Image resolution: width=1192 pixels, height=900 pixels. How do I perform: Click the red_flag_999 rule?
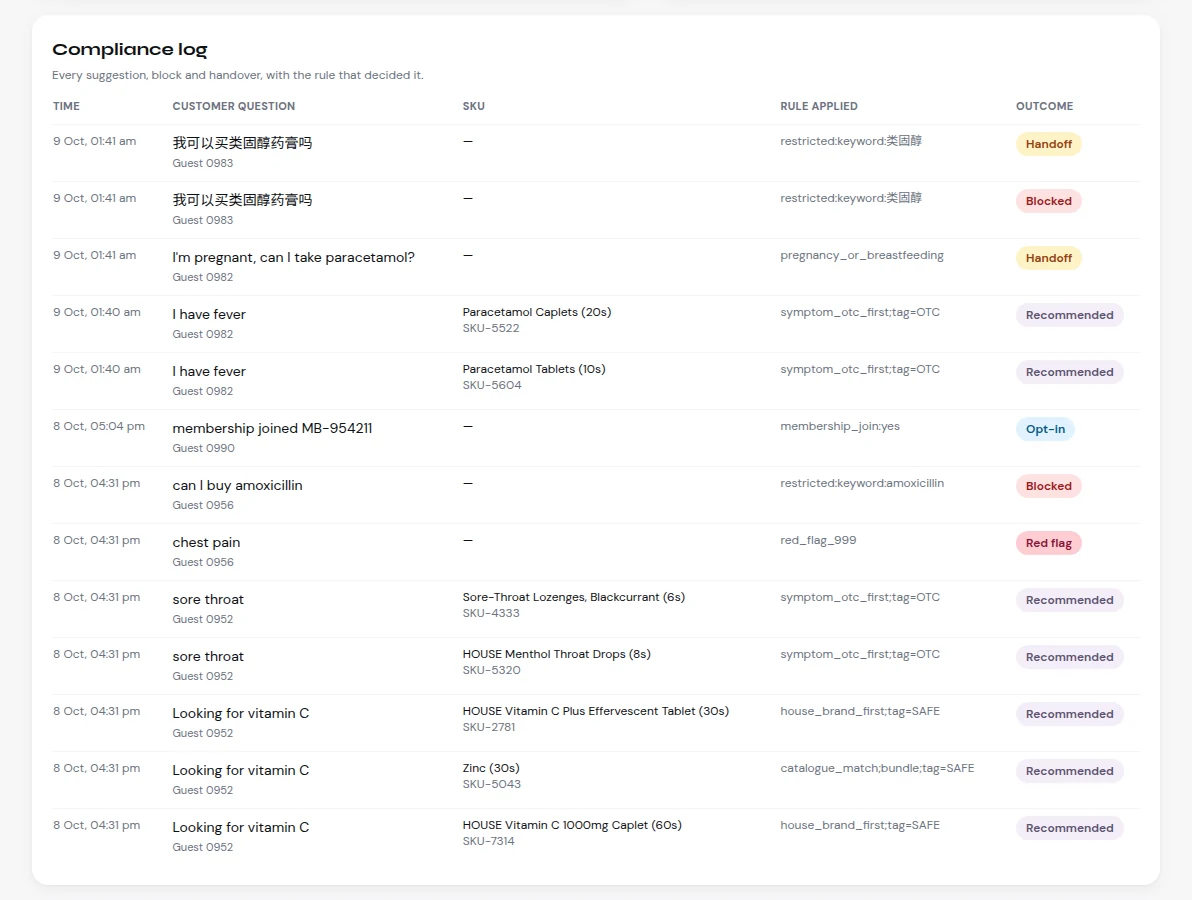(x=818, y=540)
